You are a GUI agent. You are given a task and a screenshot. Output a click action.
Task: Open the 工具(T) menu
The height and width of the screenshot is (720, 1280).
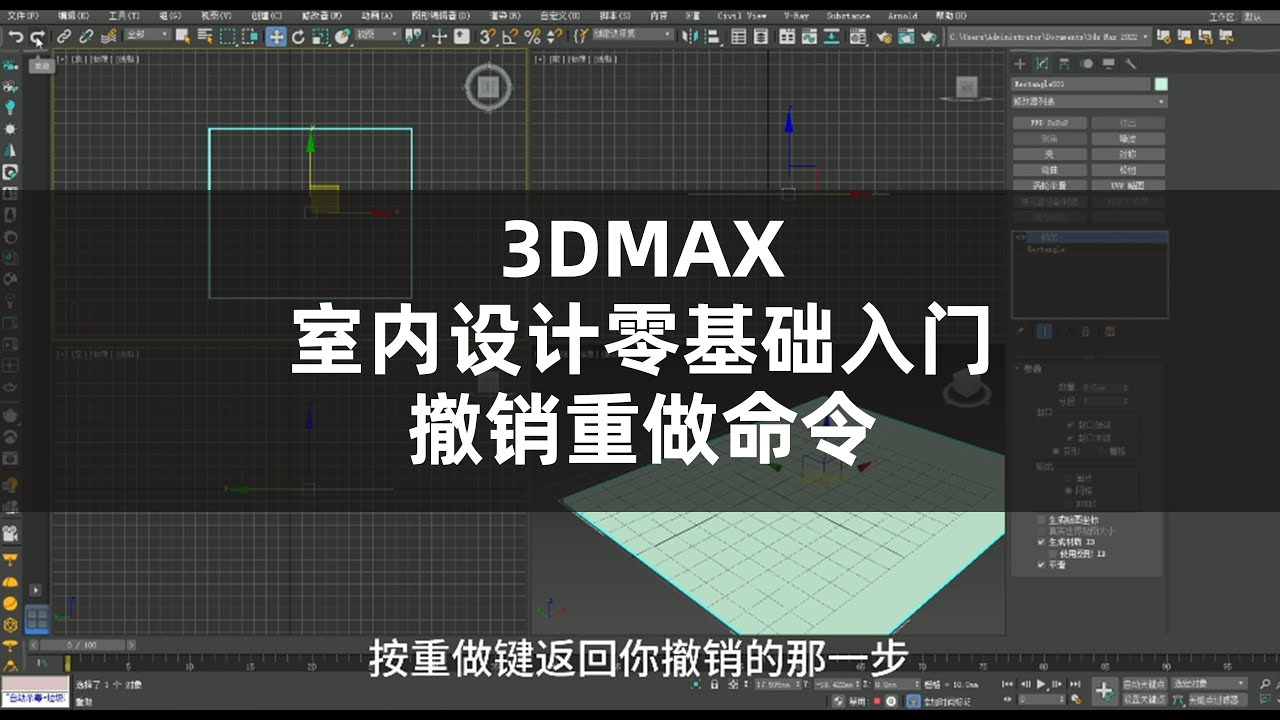click(123, 16)
